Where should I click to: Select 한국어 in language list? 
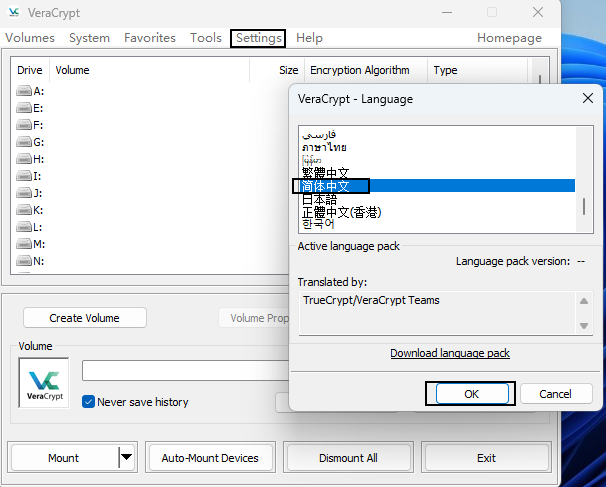pyautogui.click(x=438, y=224)
